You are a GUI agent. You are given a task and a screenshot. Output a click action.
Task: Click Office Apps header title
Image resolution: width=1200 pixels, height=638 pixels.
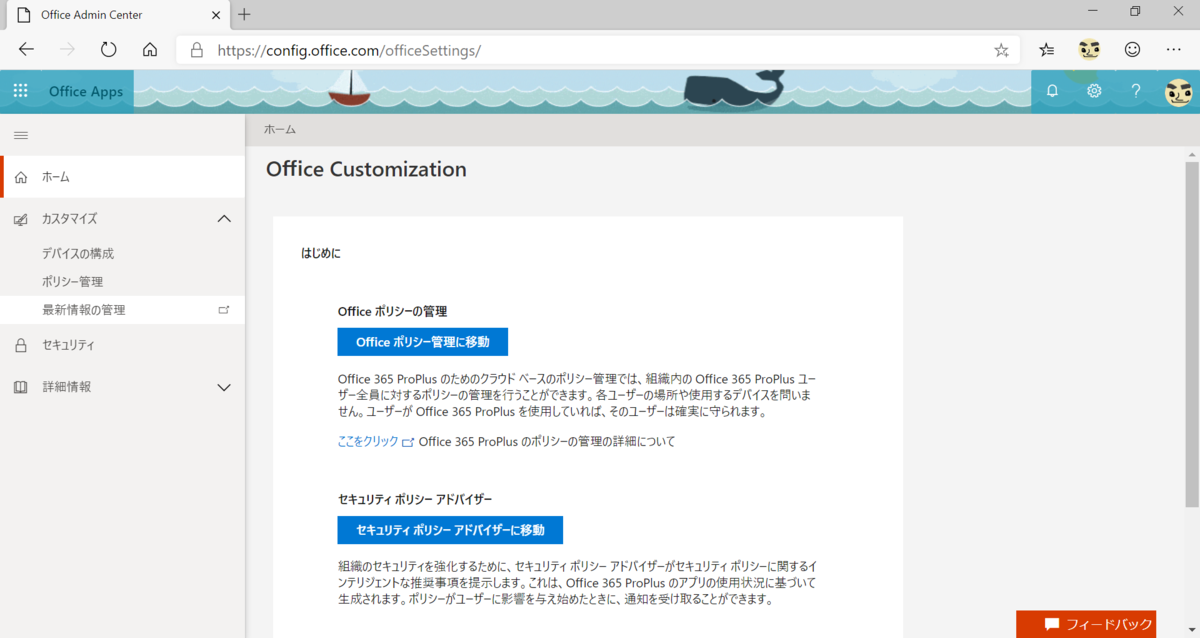pos(86,92)
